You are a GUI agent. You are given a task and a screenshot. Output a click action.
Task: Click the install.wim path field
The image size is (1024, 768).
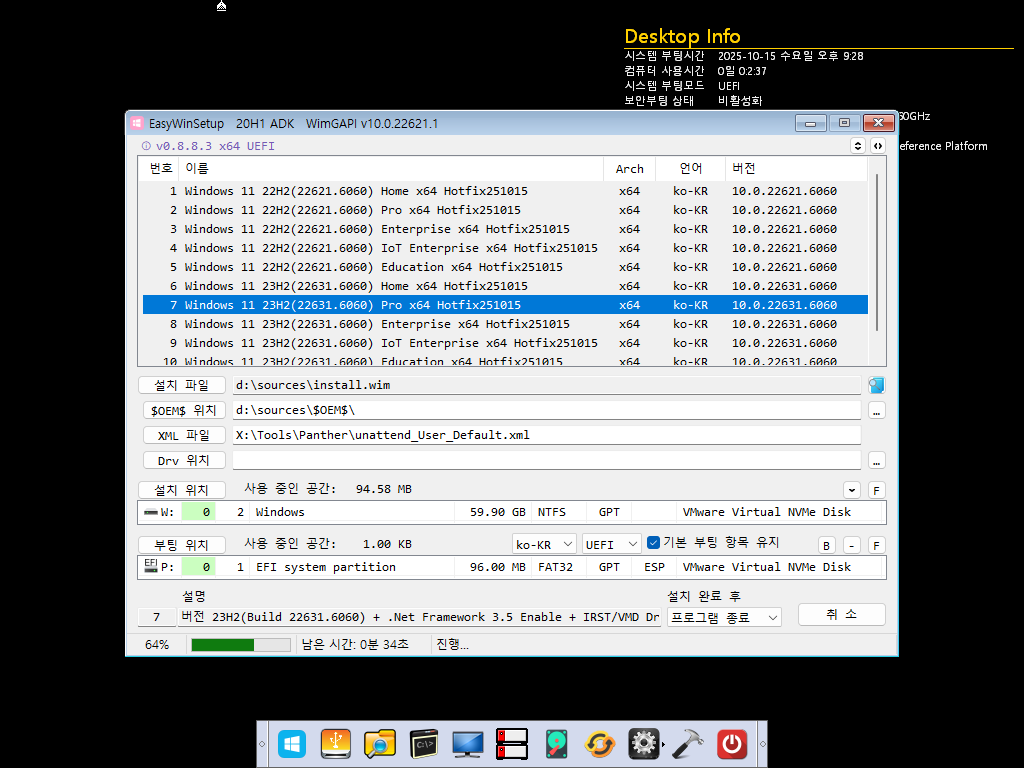pyautogui.click(x=547, y=385)
